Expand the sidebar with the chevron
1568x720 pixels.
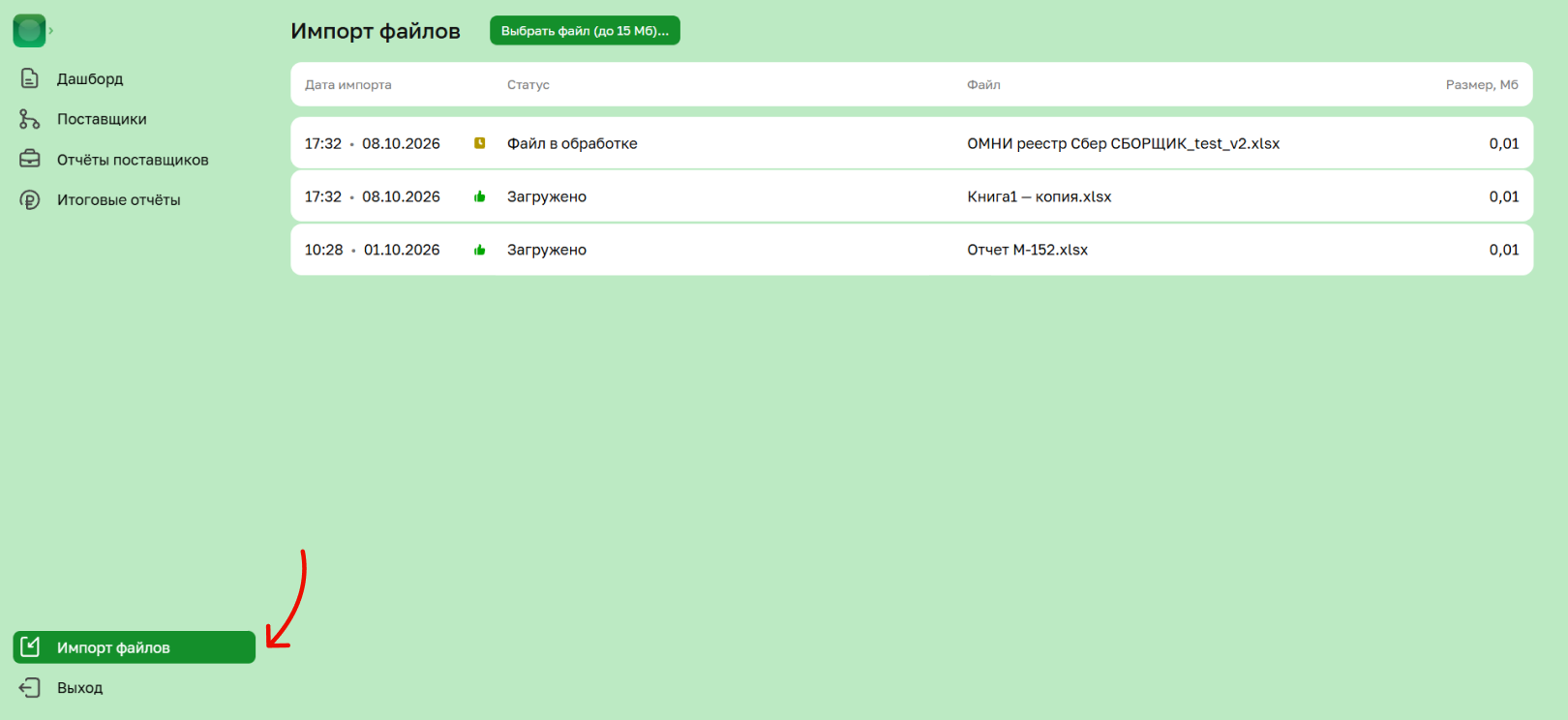(x=51, y=31)
